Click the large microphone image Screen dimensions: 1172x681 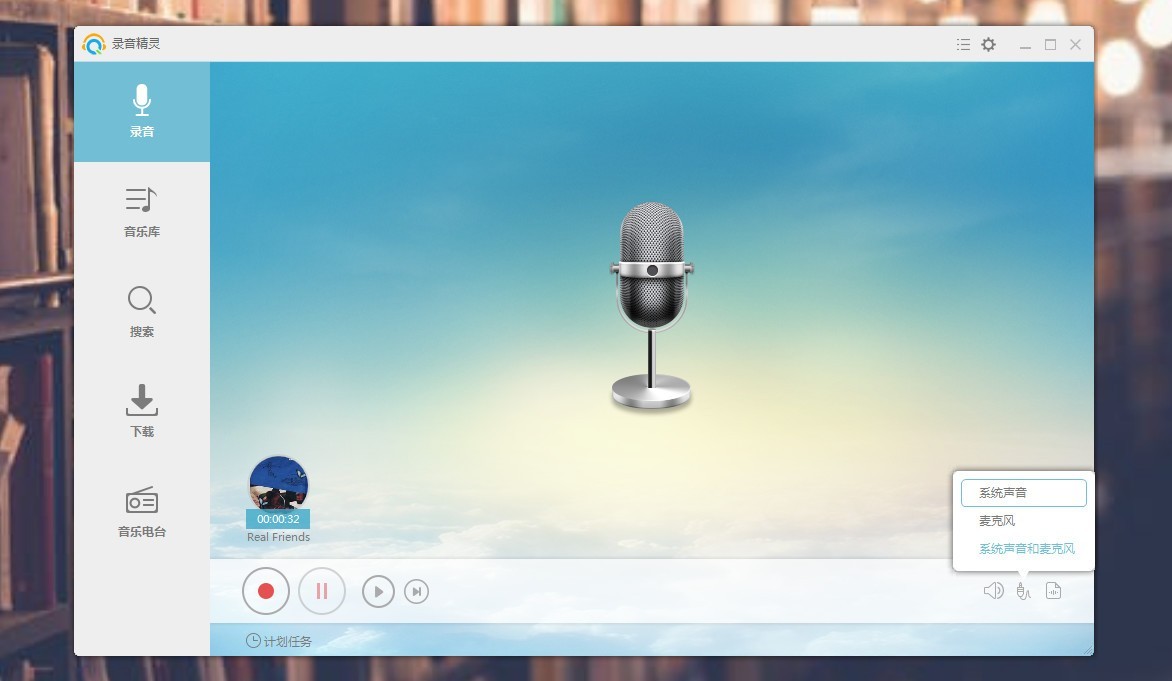tap(651, 305)
